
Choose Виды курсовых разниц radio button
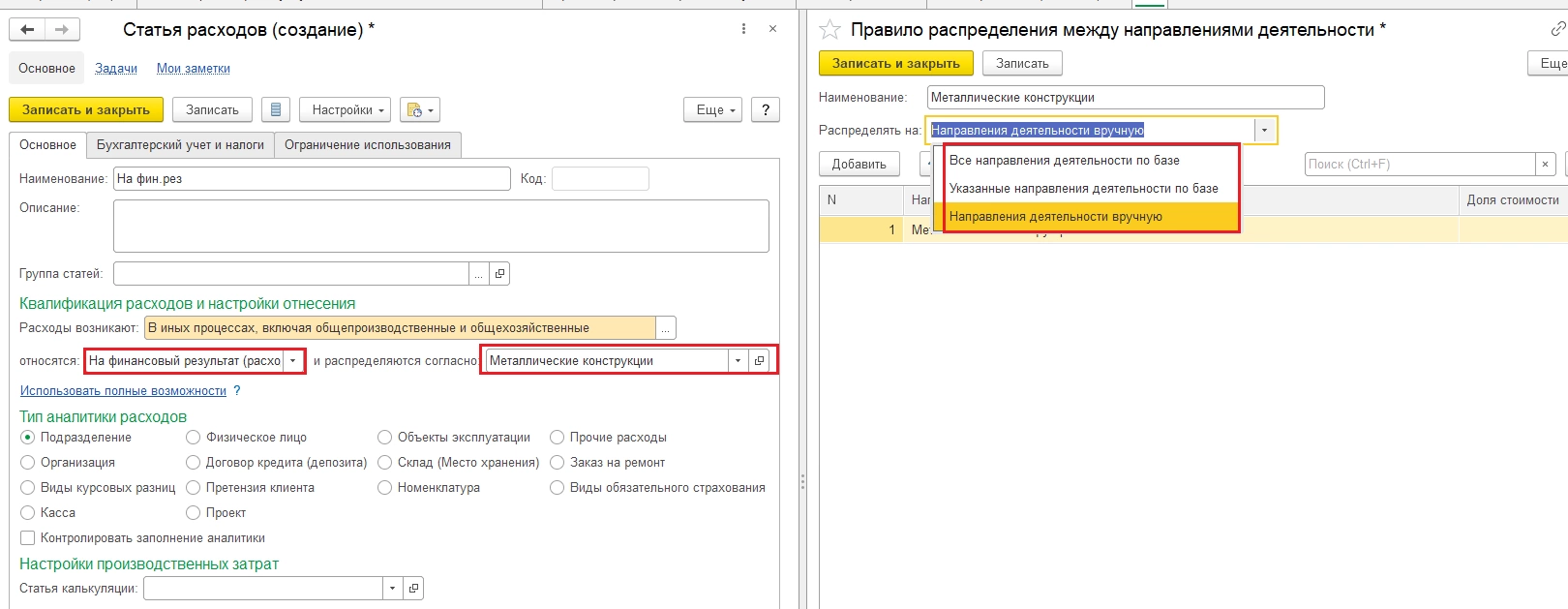(27, 488)
